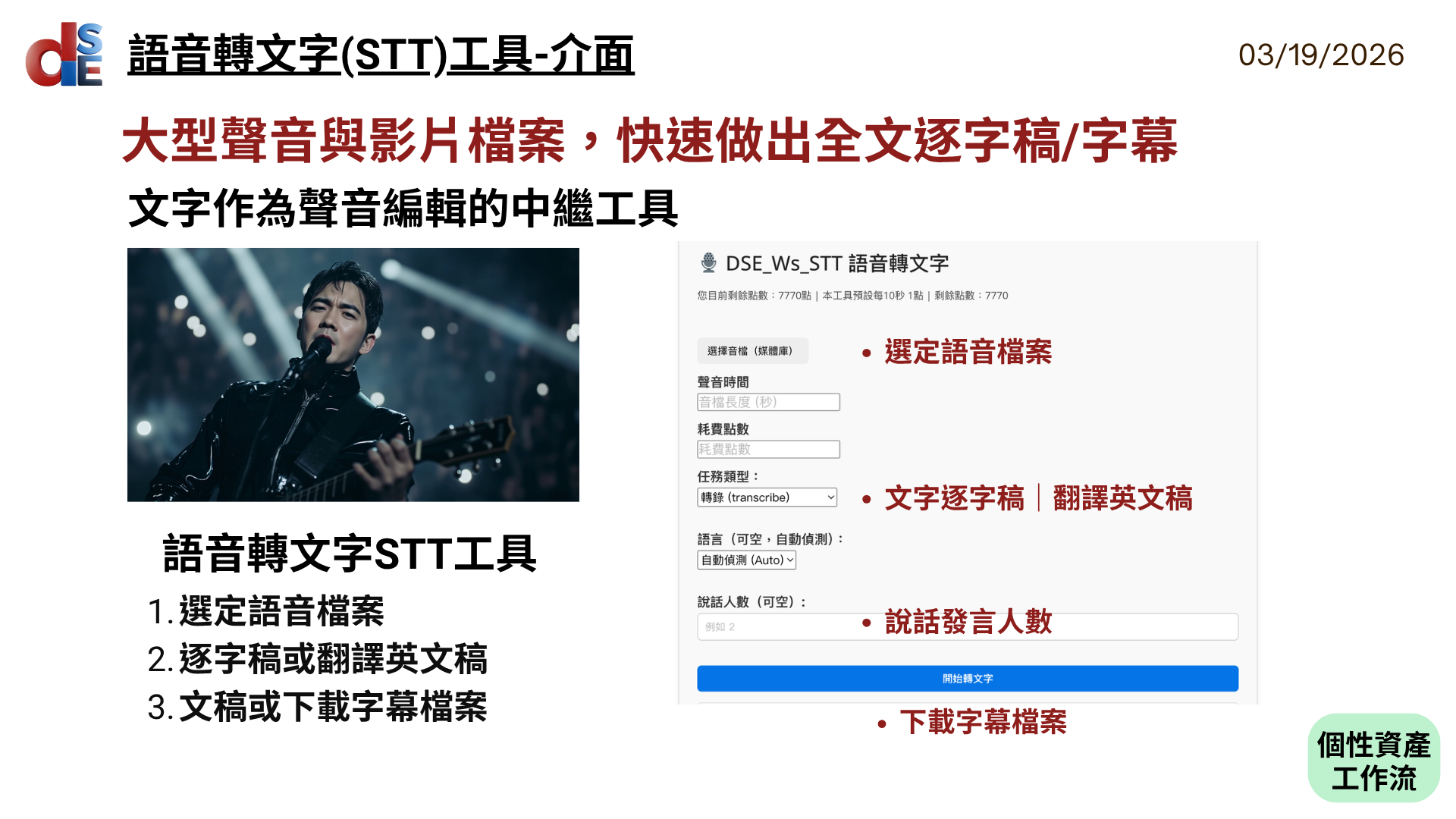Click the 聲音時間 duration input field
Image resolution: width=1456 pixels, height=819 pixels.
click(x=768, y=402)
